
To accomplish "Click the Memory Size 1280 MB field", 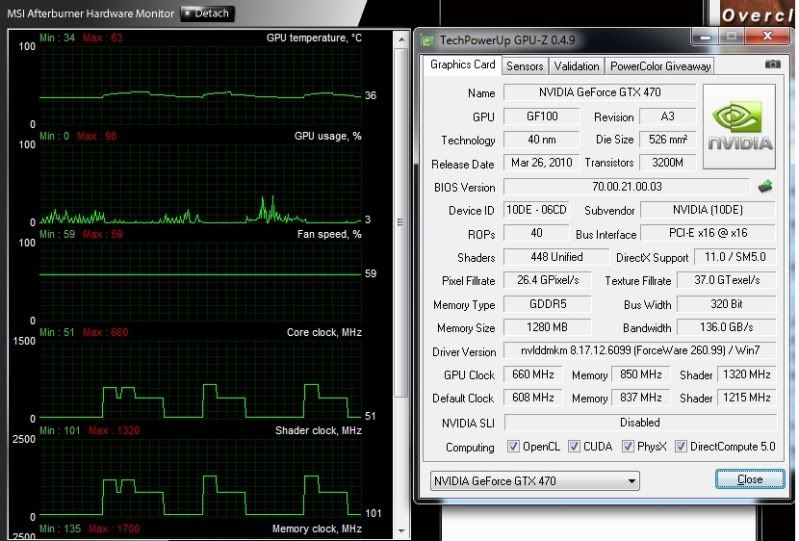I will pyautogui.click(x=547, y=327).
